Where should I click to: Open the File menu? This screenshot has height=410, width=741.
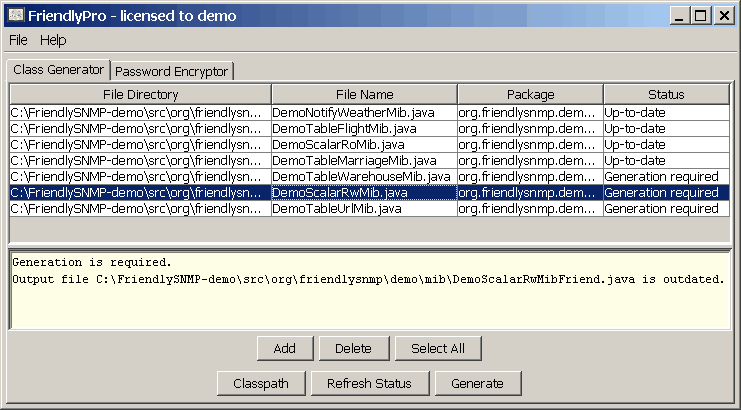coord(18,40)
